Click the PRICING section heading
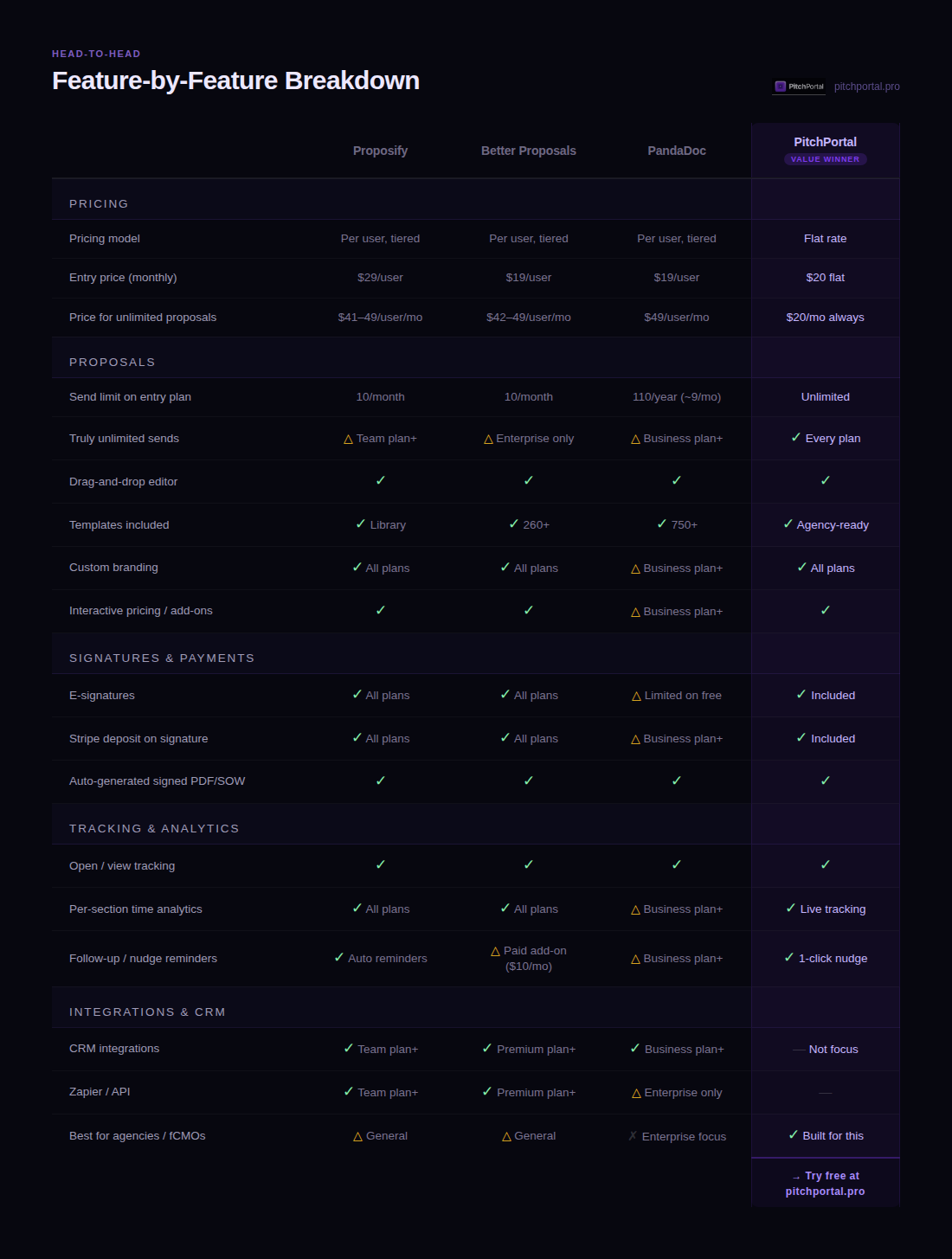Screen dimensions: 952x1259 99,204
